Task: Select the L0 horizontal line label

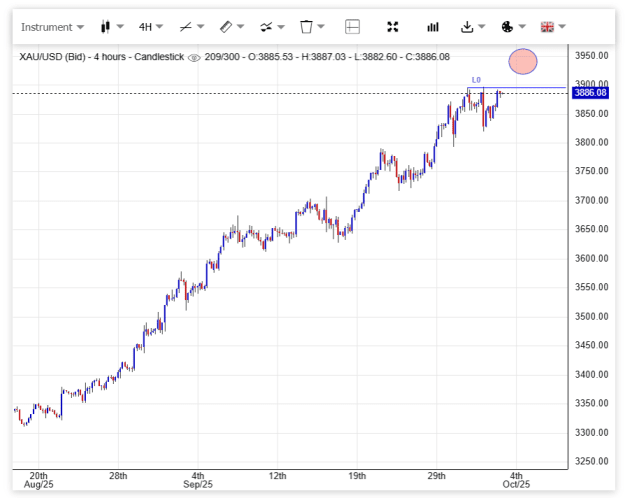Action: [x=476, y=80]
